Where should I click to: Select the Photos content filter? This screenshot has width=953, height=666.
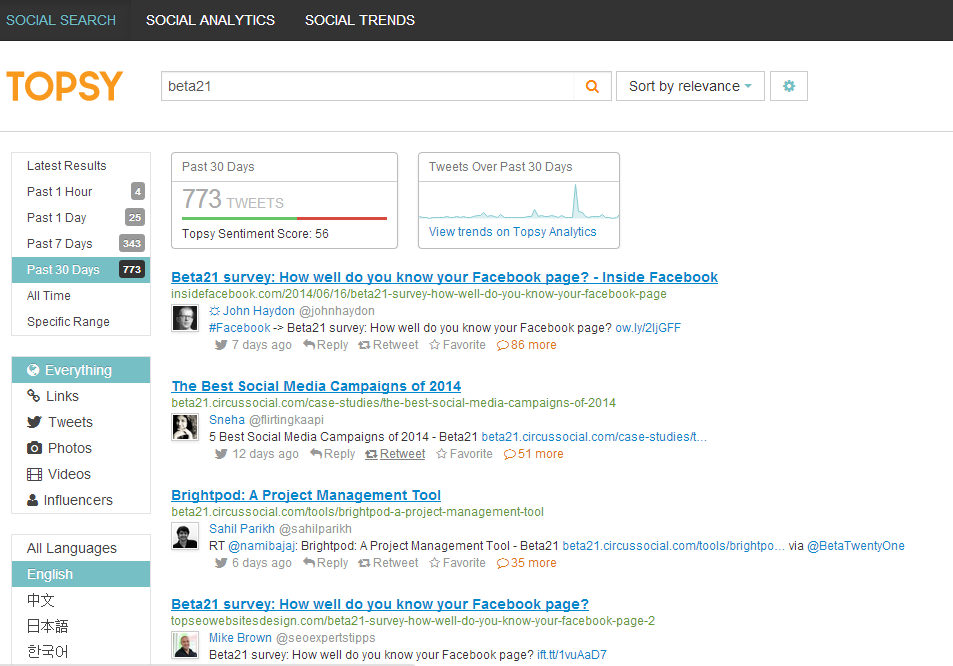(69, 448)
